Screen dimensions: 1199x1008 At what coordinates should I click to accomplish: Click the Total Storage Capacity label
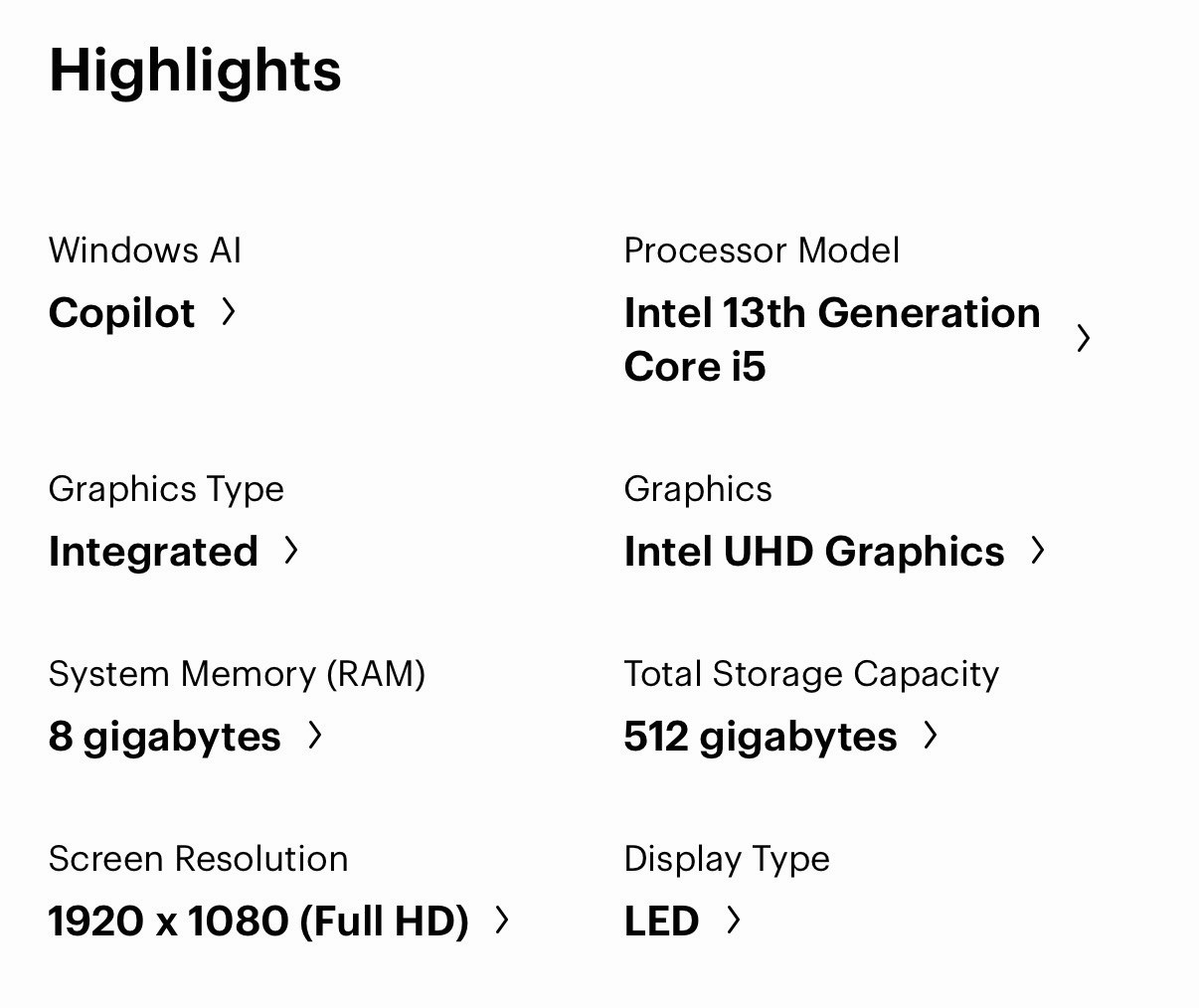(x=811, y=674)
